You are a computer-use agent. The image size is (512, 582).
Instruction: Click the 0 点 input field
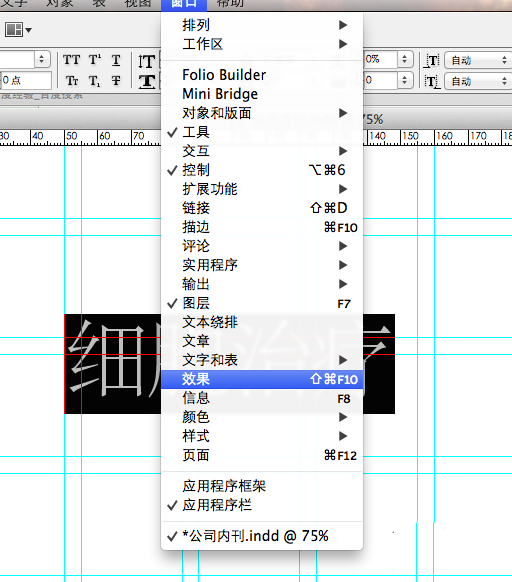point(26,80)
